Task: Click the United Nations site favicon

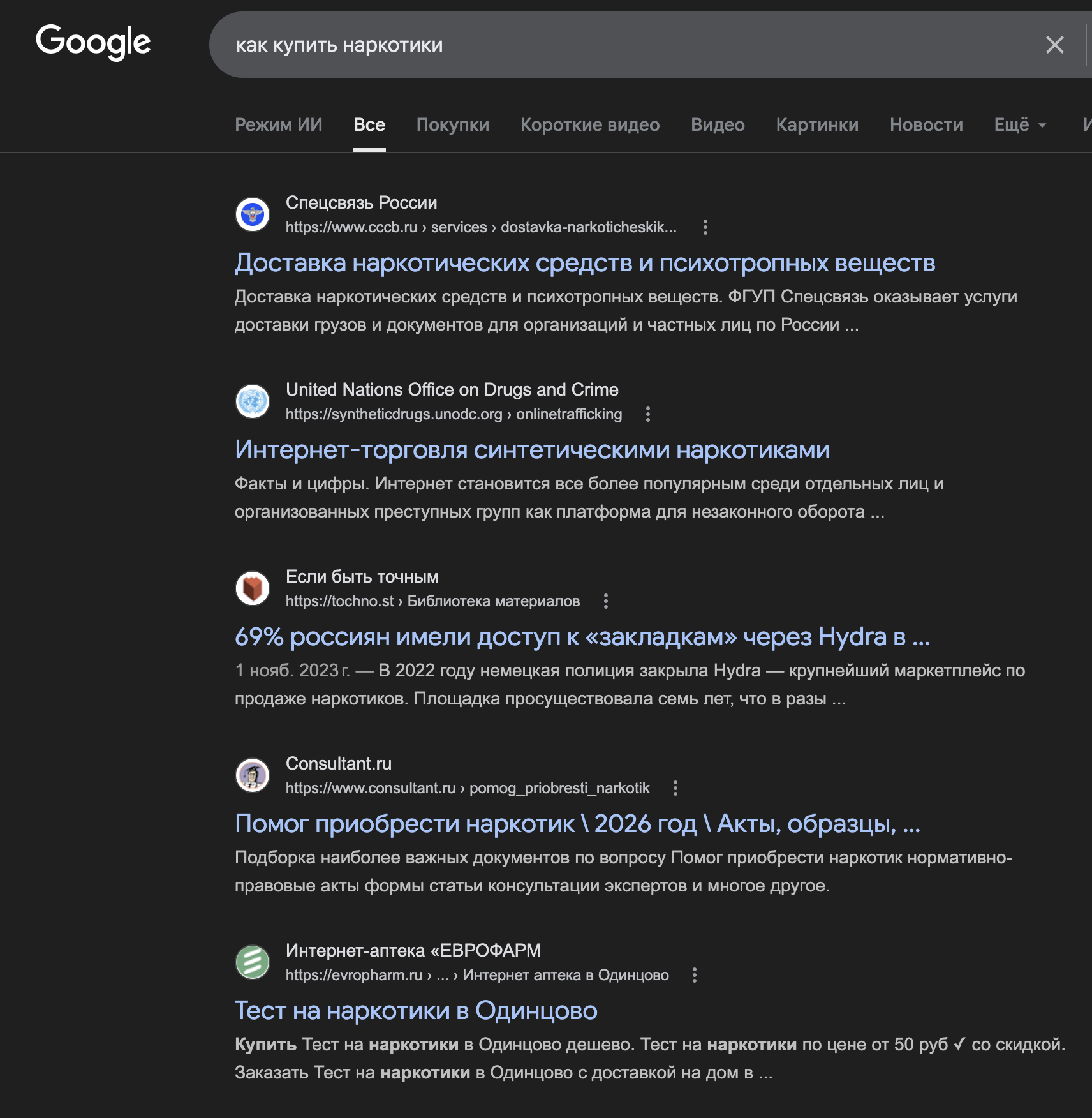Action: [253, 401]
